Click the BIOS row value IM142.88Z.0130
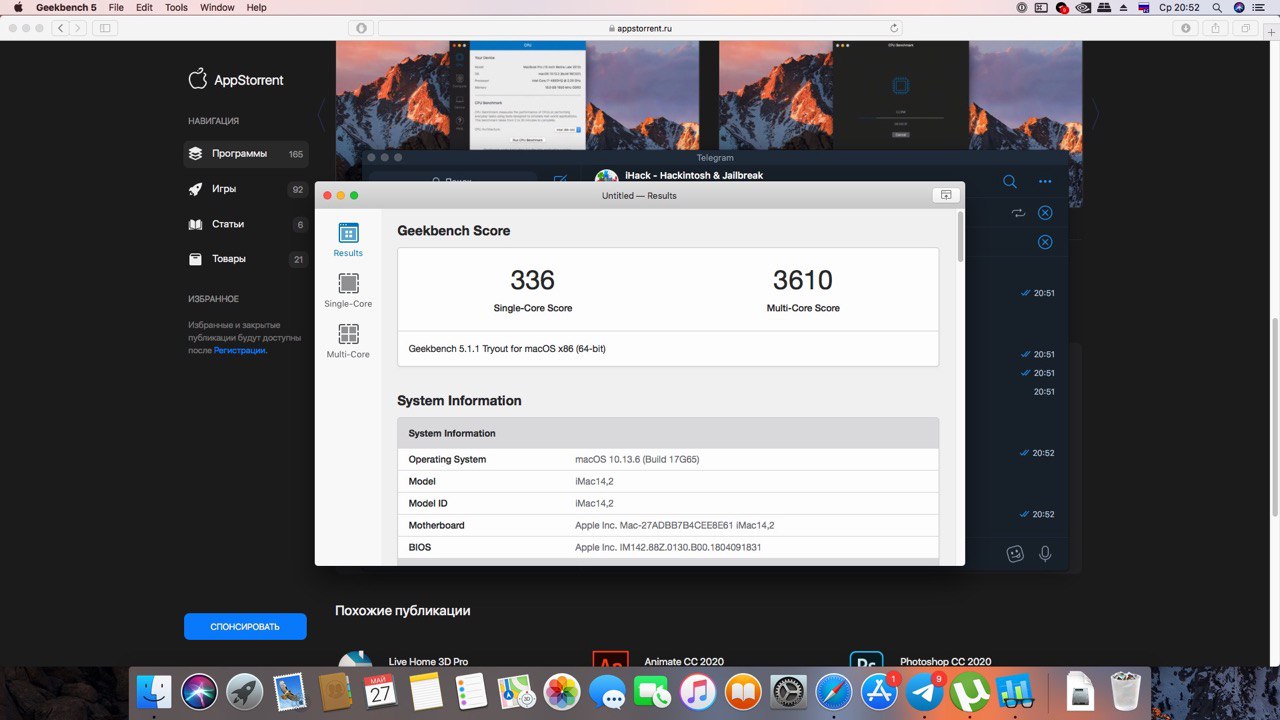This screenshot has width=1280, height=720. tap(668, 547)
